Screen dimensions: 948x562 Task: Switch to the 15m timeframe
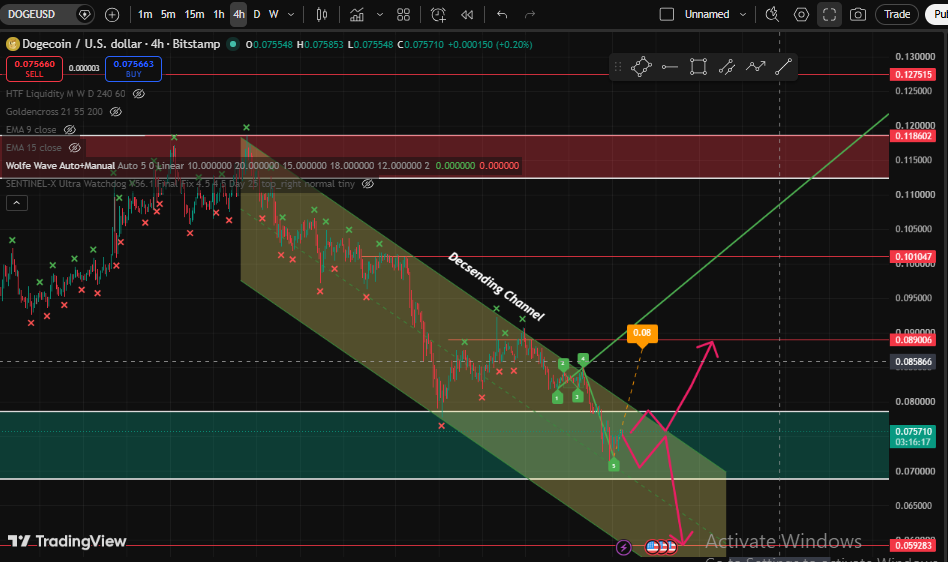194,14
